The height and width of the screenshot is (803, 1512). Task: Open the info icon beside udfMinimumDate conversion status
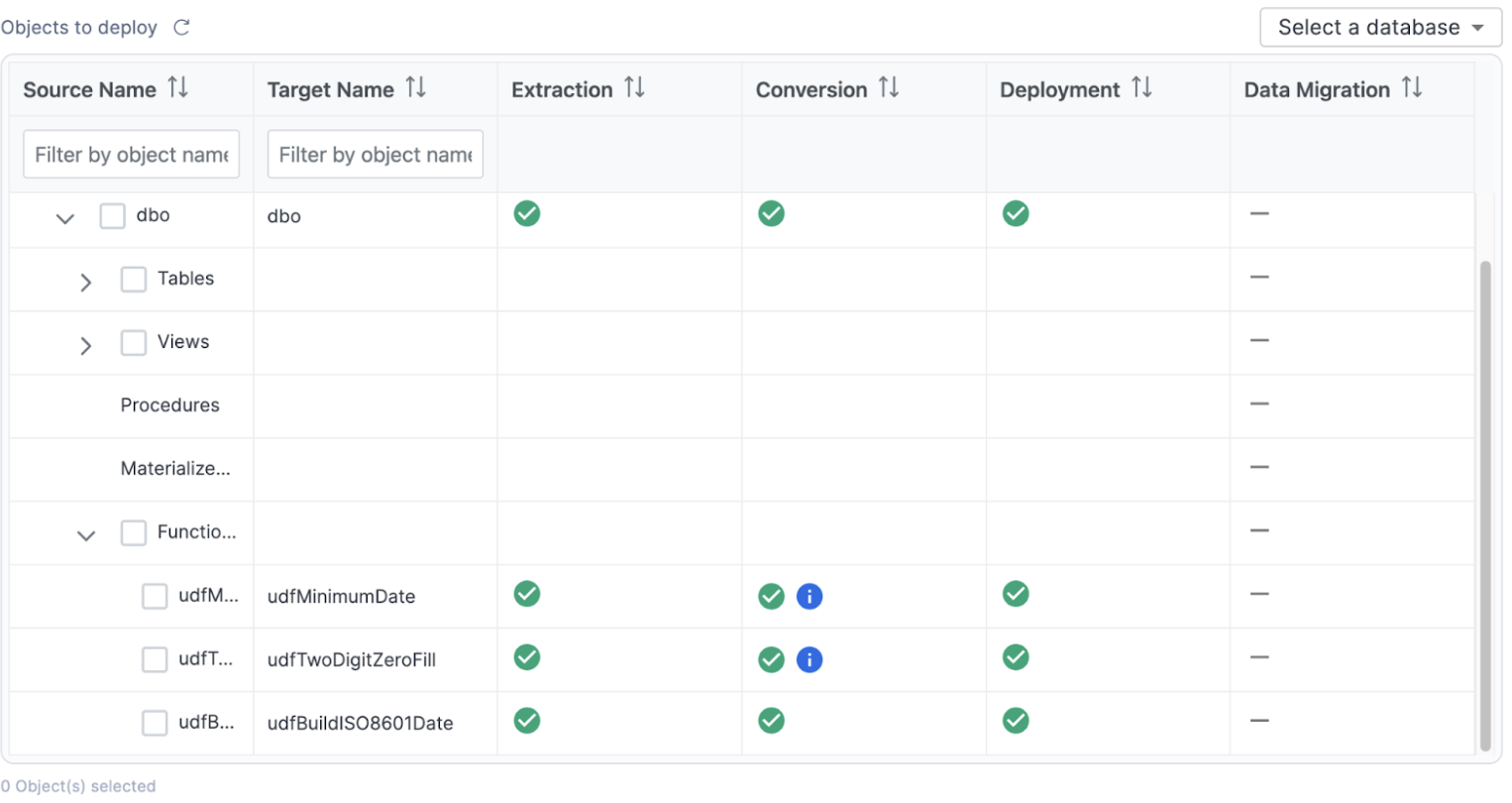click(x=810, y=596)
